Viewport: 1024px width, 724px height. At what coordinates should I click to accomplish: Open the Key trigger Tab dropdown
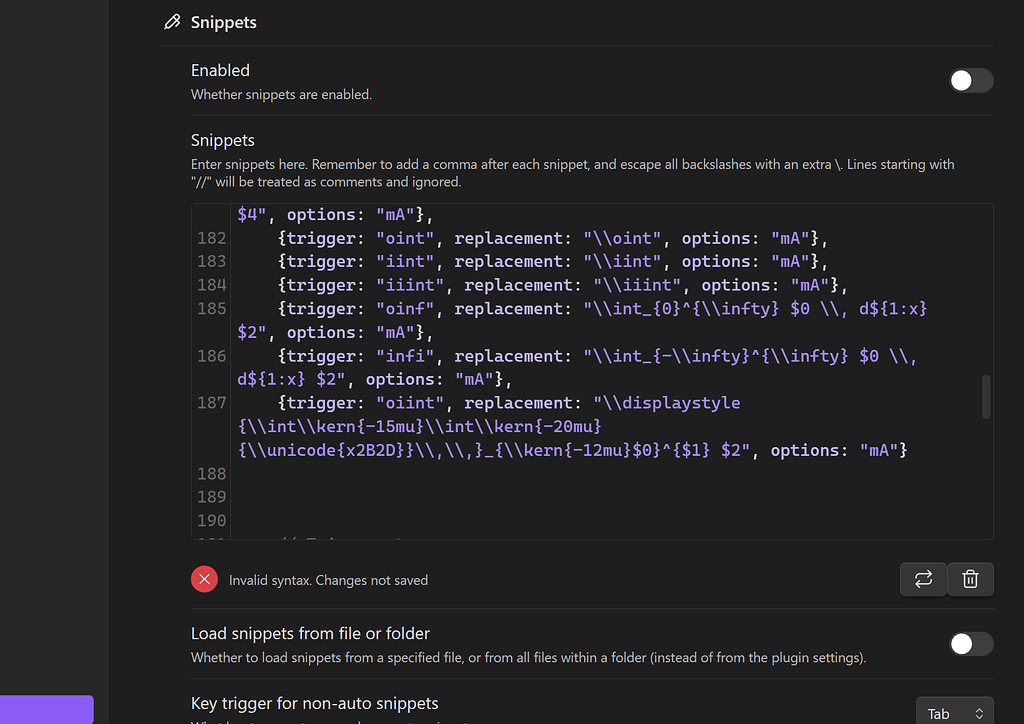[x=954, y=712]
